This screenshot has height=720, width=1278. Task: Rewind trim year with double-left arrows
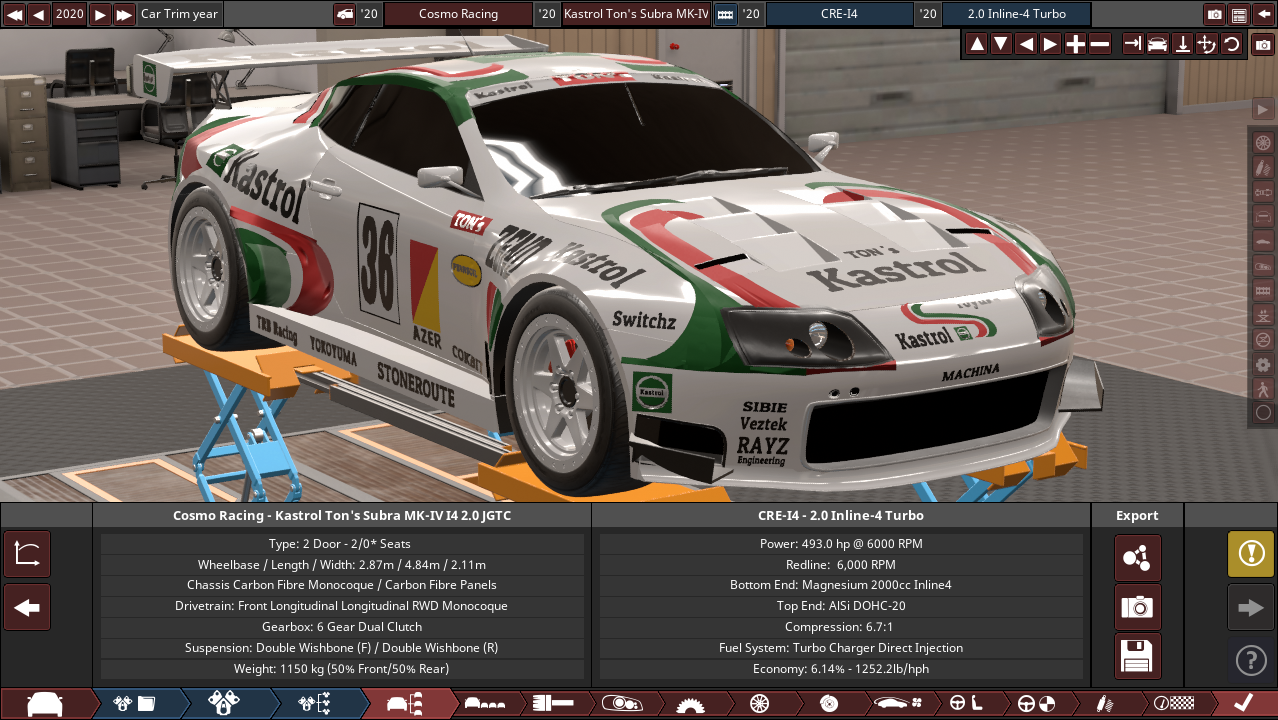(x=14, y=14)
